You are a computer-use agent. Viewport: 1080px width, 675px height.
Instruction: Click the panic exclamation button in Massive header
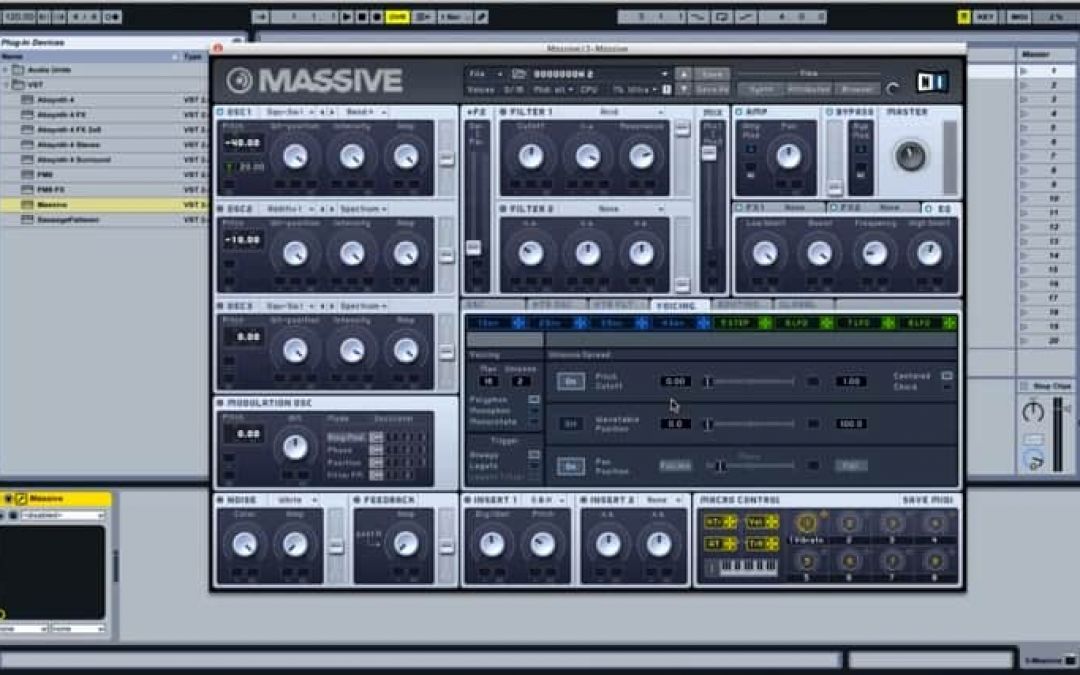pos(666,90)
